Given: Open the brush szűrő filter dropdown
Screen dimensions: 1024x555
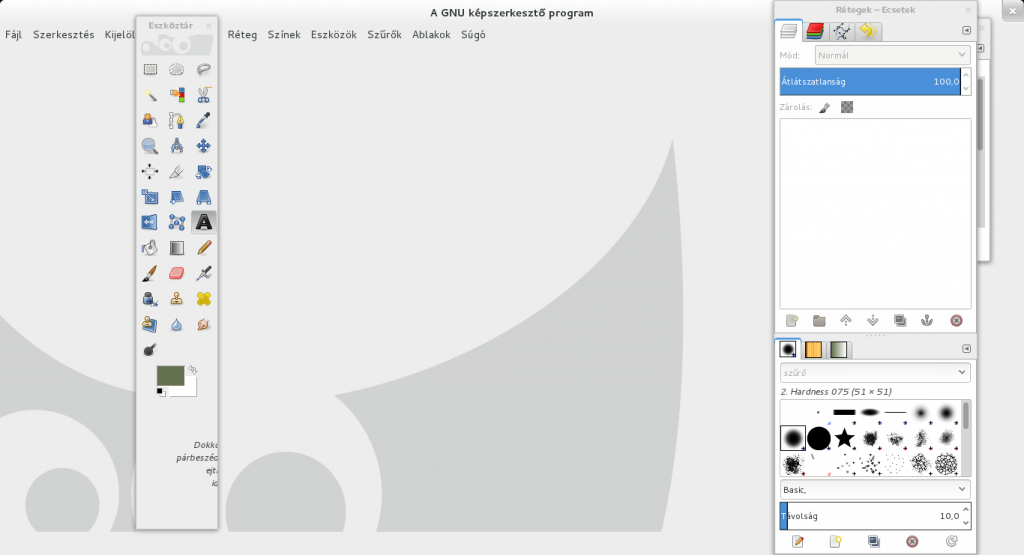Looking at the screenshot, I should pos(875,372).
